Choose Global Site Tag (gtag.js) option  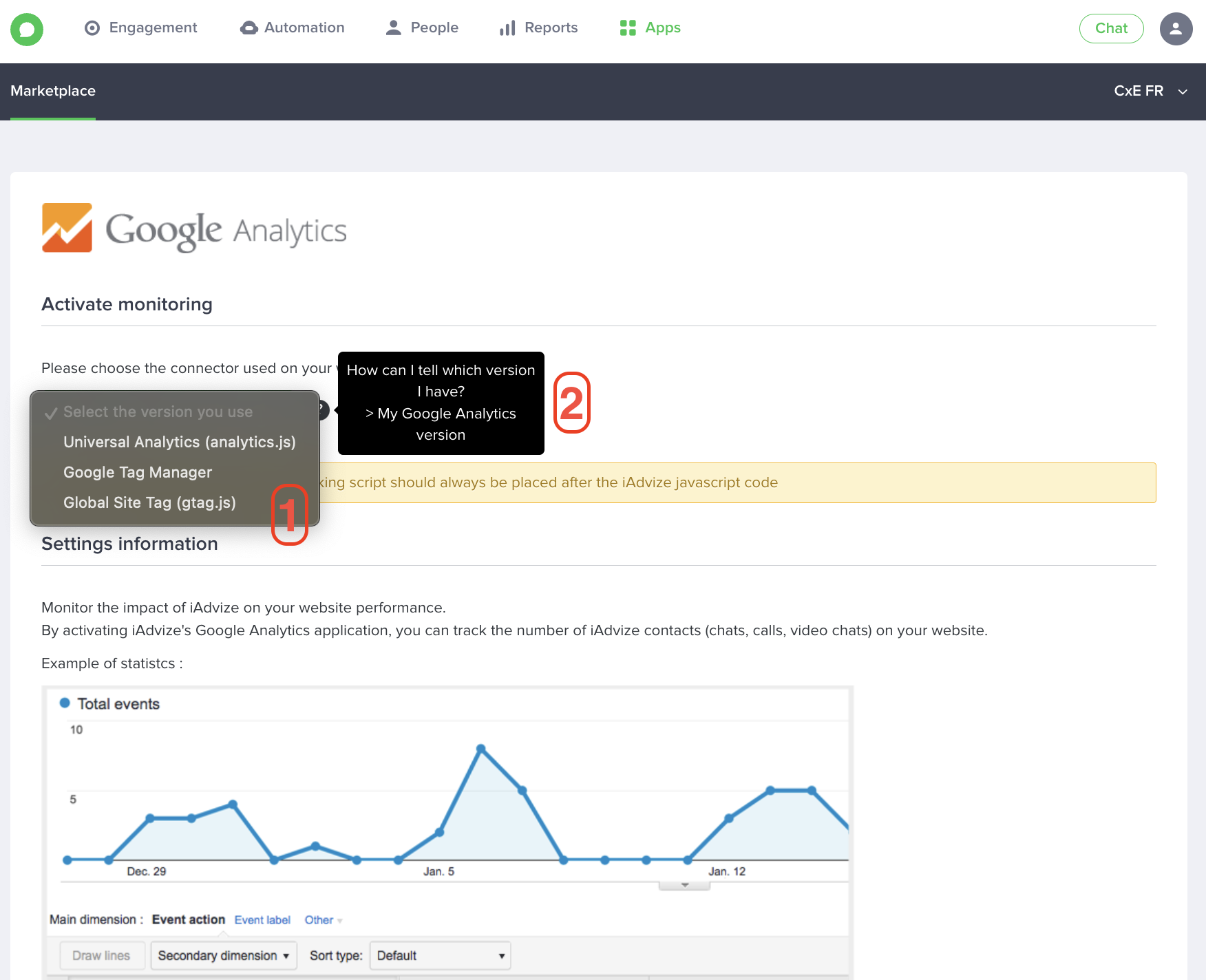pos(149,502)
